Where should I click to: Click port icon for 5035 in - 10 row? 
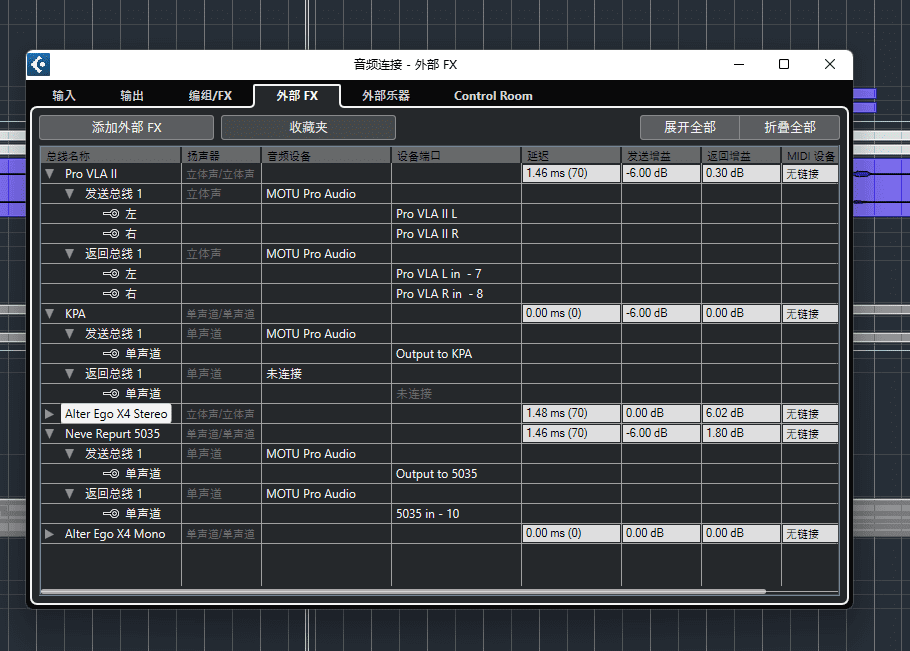coord(111,514)
